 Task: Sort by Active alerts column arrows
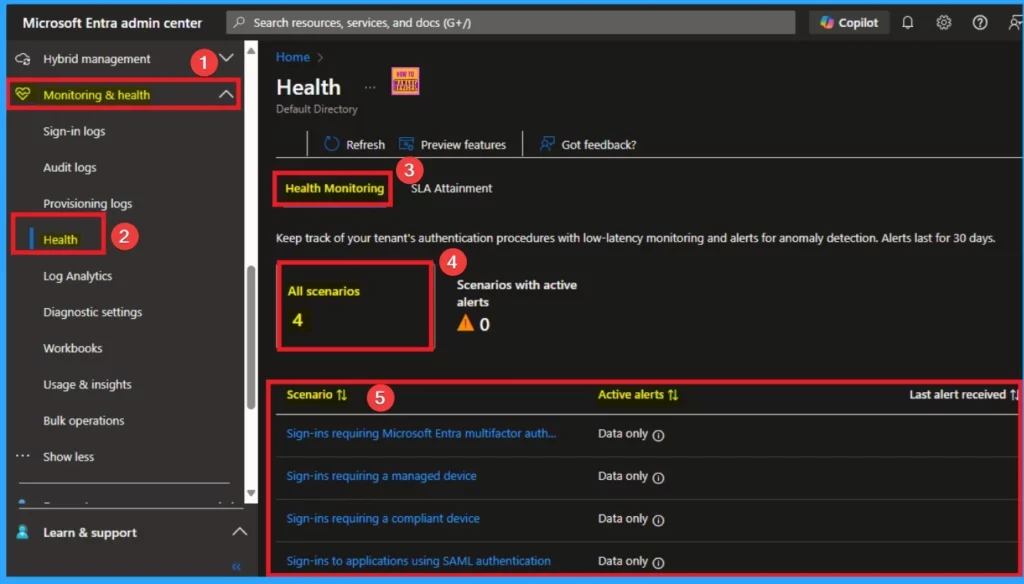[x=673, y=395]
